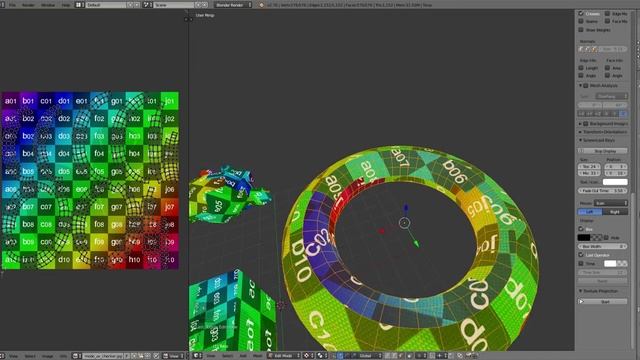Click the Text size field
Image resolution: width=640 pixels, height=360 pixels.
[589, 167]
